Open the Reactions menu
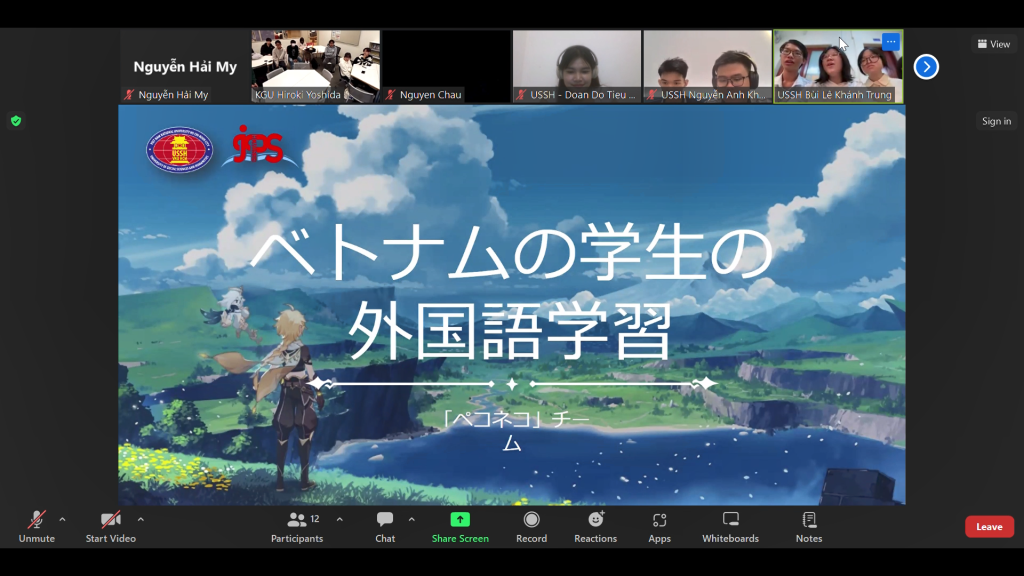The width and height of the screenshot is (1024, 576). point(595,526)
